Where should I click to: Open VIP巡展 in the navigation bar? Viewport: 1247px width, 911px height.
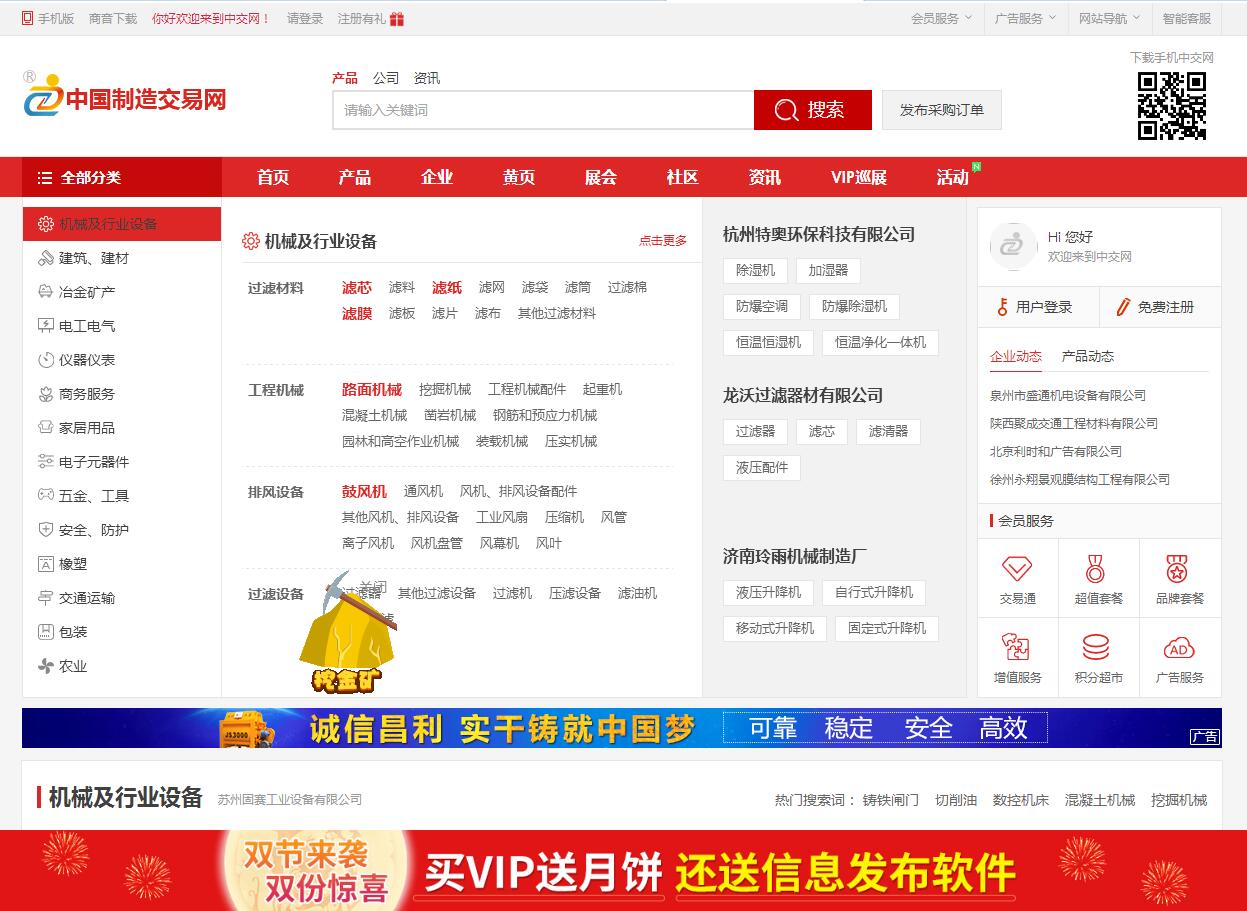point(859,177)
